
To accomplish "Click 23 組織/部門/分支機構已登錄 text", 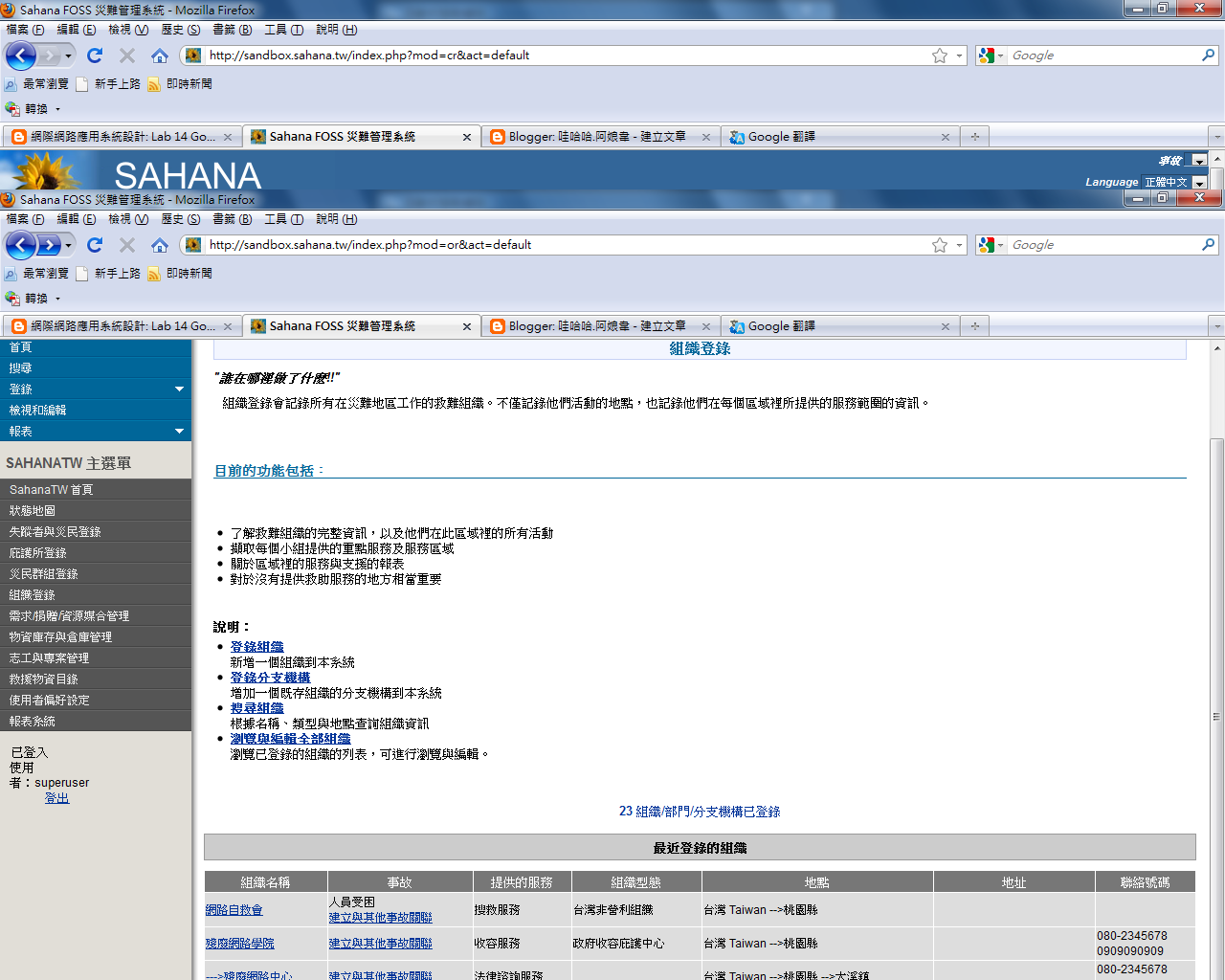I will [x=700, y=812].
